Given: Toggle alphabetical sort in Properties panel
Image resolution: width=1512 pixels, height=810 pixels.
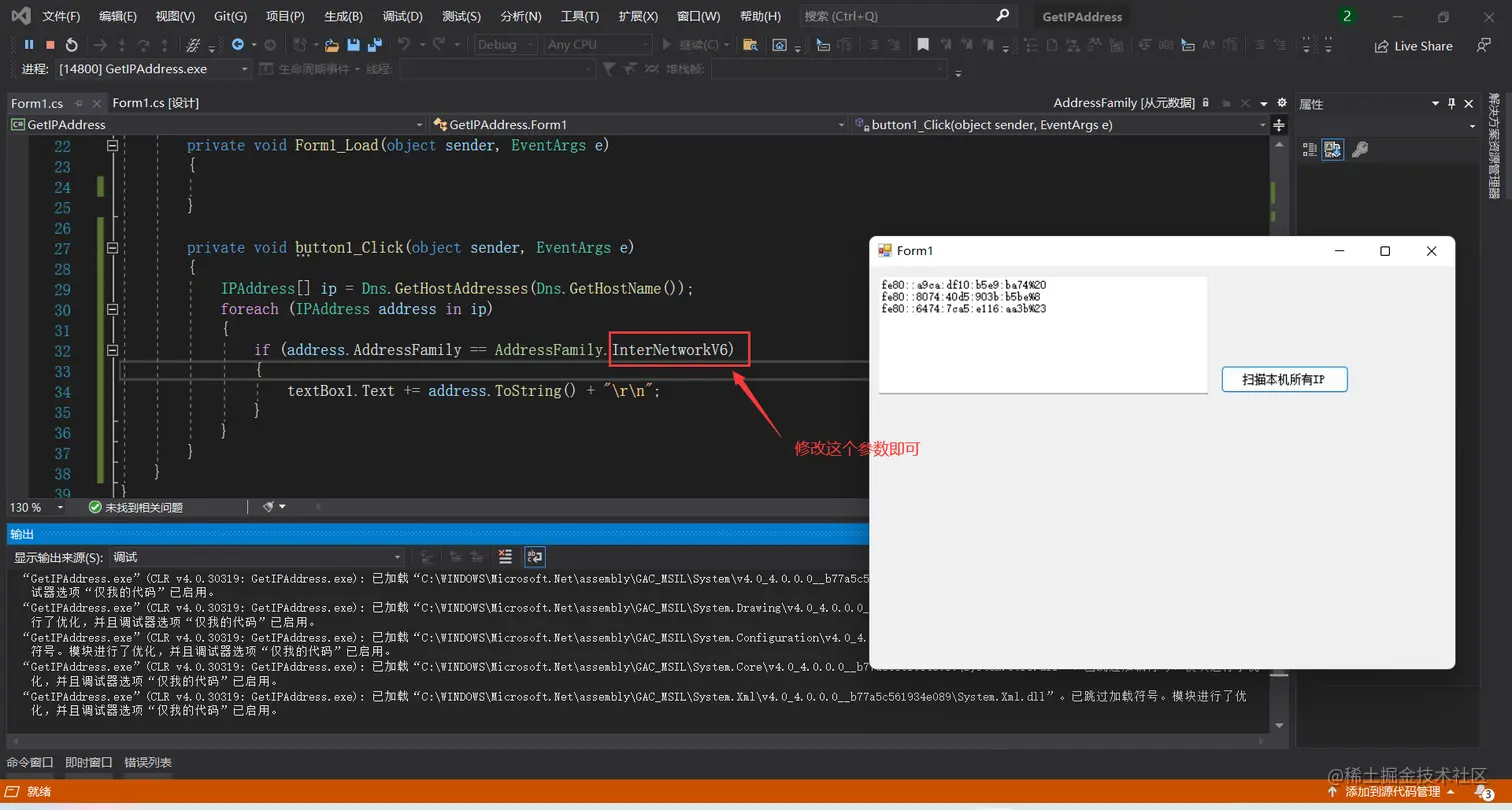Looking at the screenshot, I should 1332,150.
